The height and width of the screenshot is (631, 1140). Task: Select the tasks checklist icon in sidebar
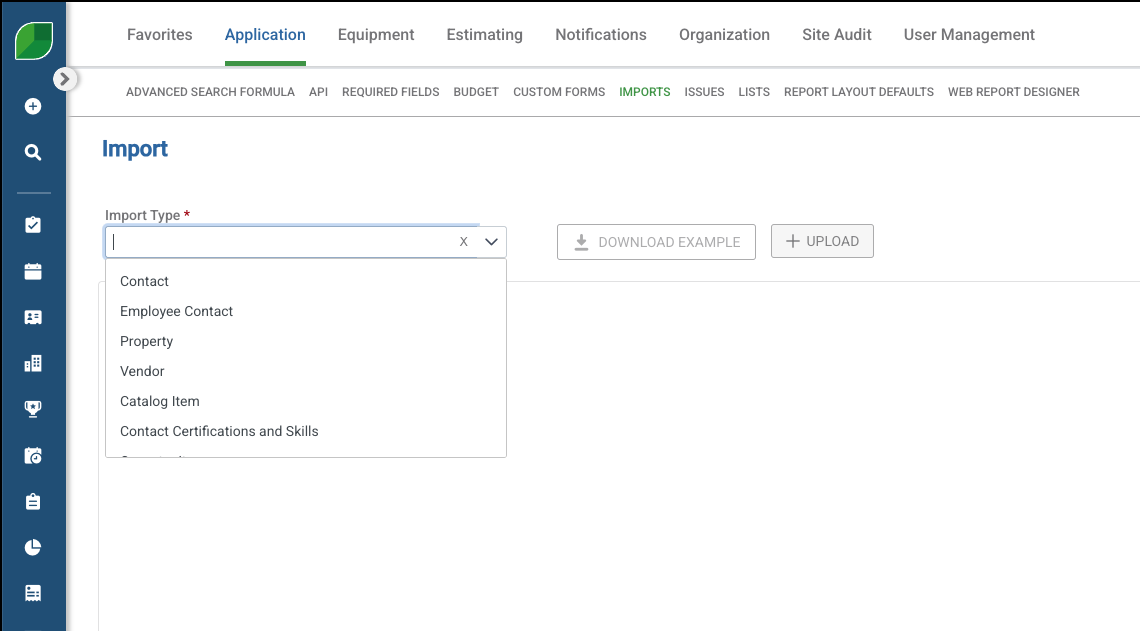point(33,225)
